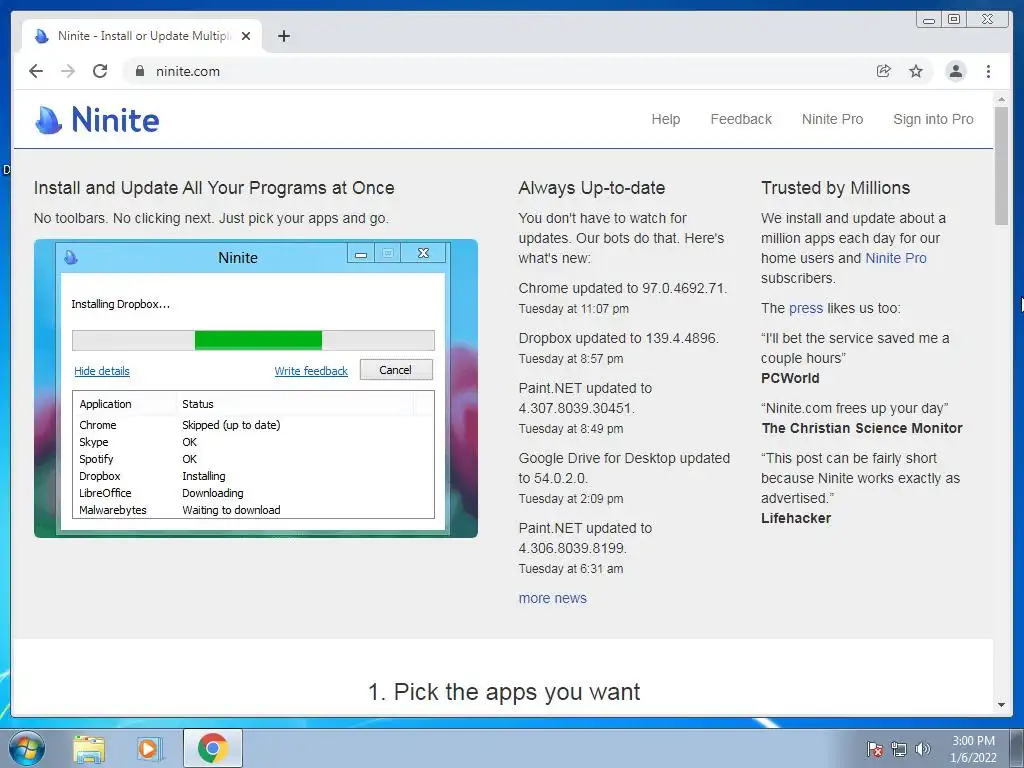Click the green installer progress bar
The image size is (1024, 768).
[x=258, y=340]
